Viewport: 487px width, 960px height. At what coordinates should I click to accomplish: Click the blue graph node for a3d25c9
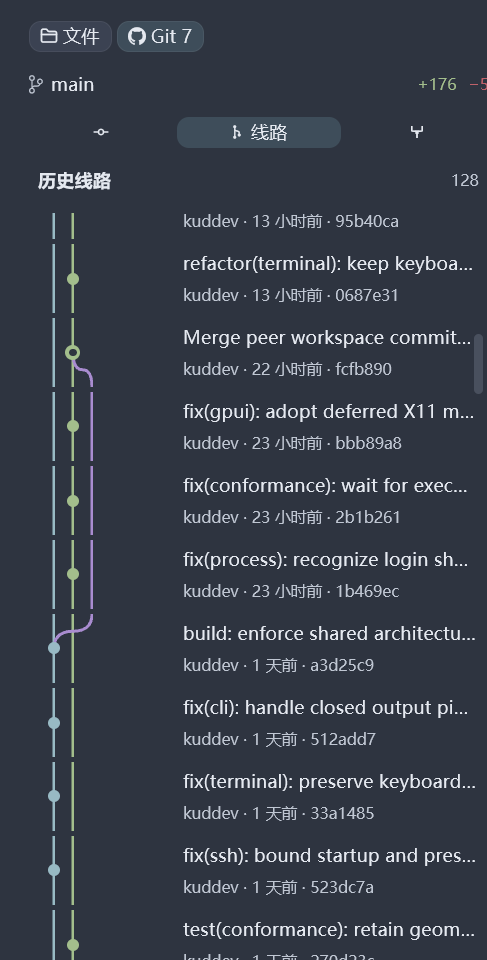54,648
